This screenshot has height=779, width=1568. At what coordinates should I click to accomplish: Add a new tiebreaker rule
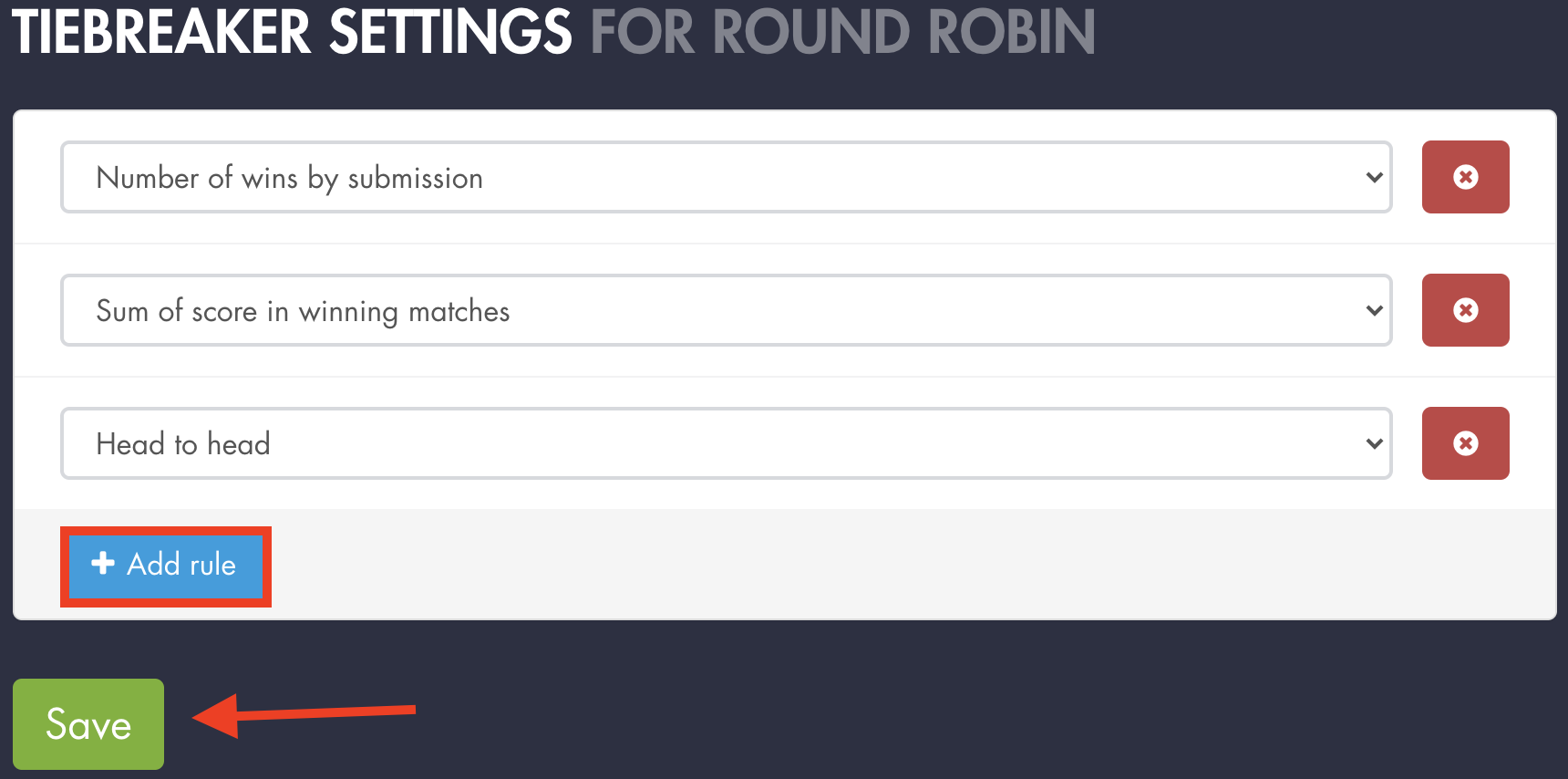coord(165,565)
